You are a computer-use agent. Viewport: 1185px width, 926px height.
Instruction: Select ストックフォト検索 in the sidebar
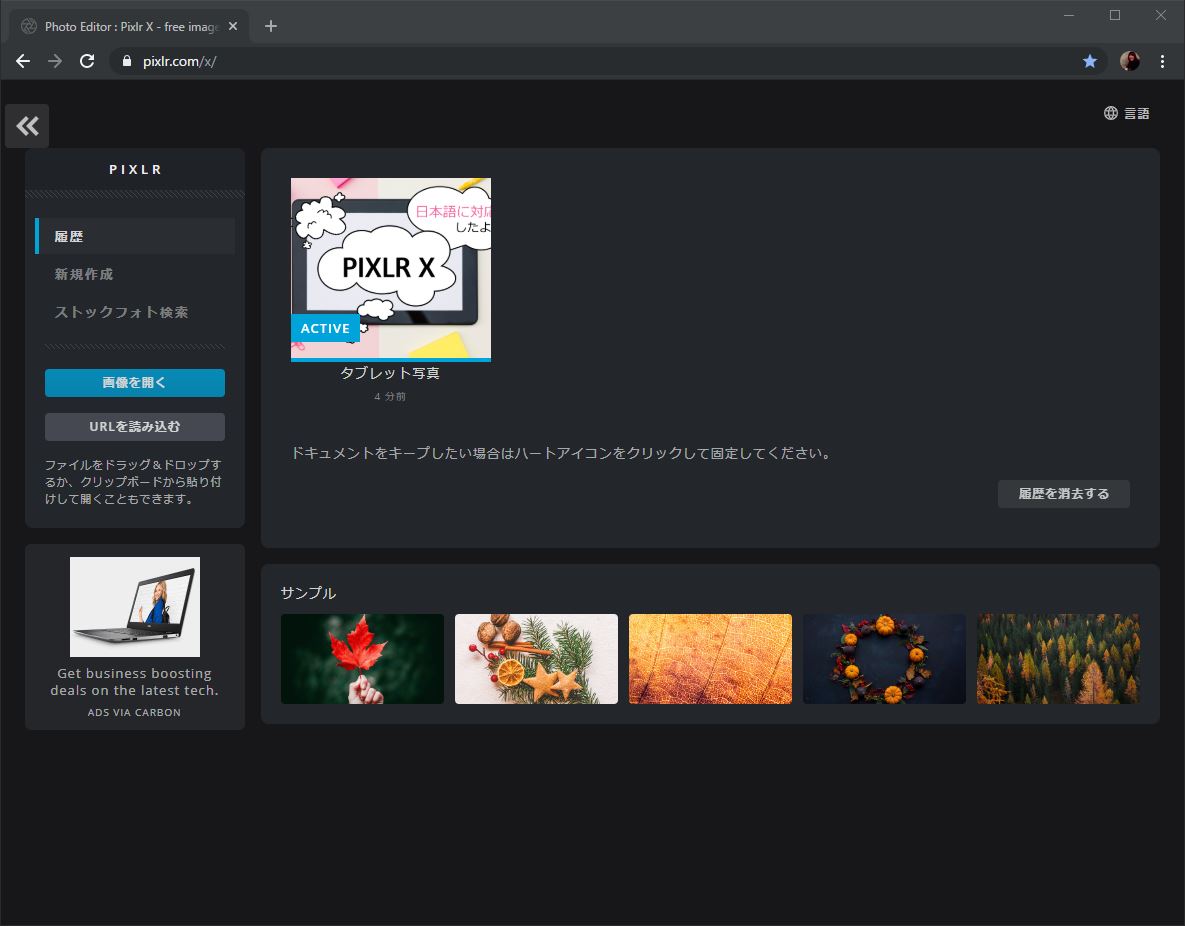coord(121,312)
